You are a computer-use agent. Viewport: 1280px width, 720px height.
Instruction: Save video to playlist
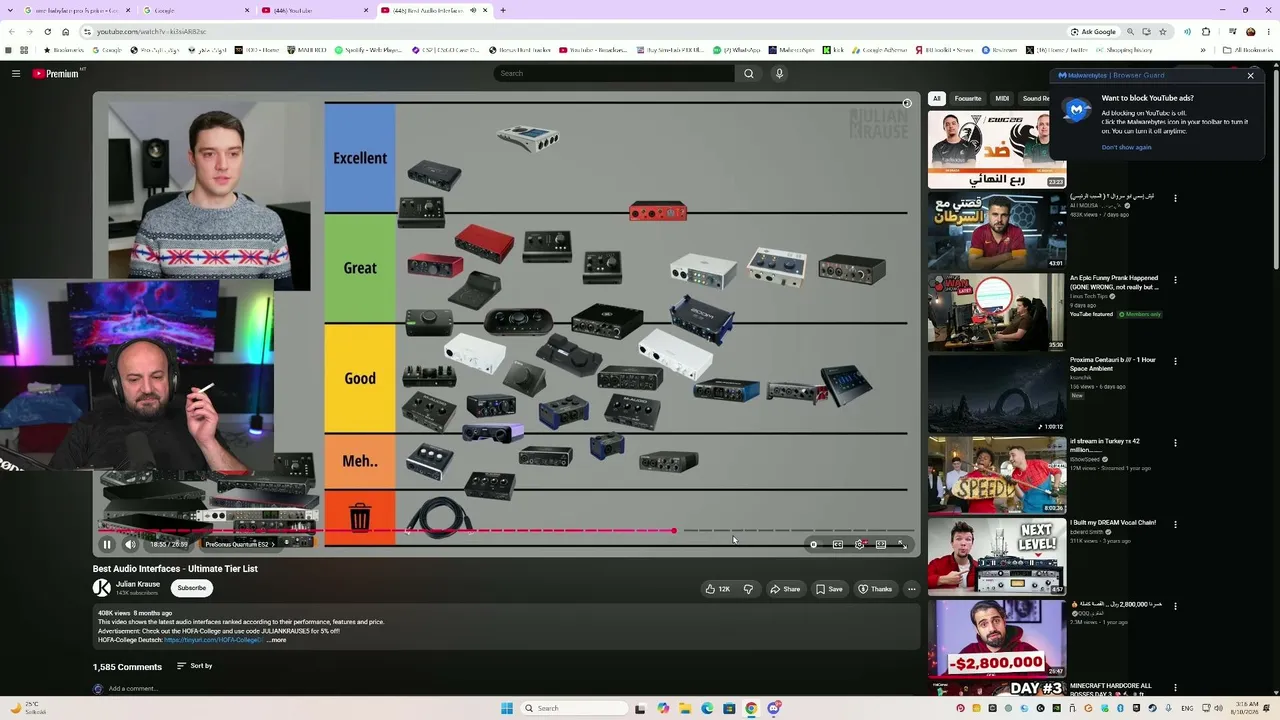click(829, 589)
